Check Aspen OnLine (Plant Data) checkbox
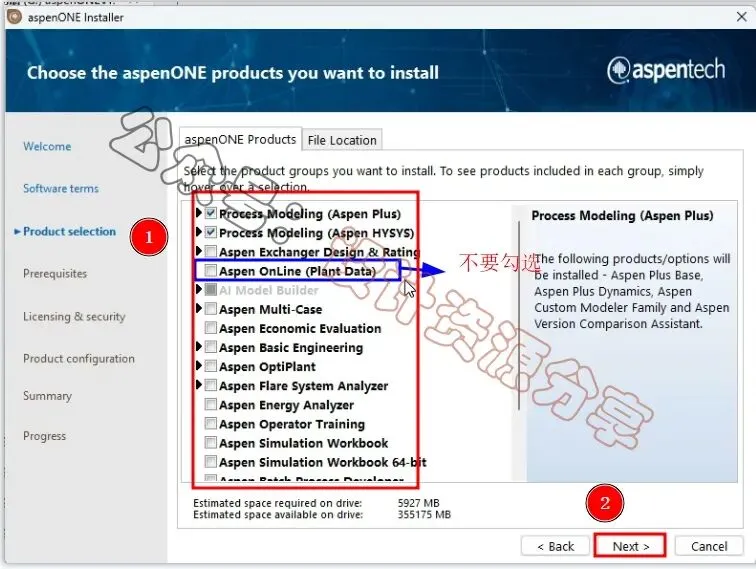This screenshot has height=569, width=756. 210,271
